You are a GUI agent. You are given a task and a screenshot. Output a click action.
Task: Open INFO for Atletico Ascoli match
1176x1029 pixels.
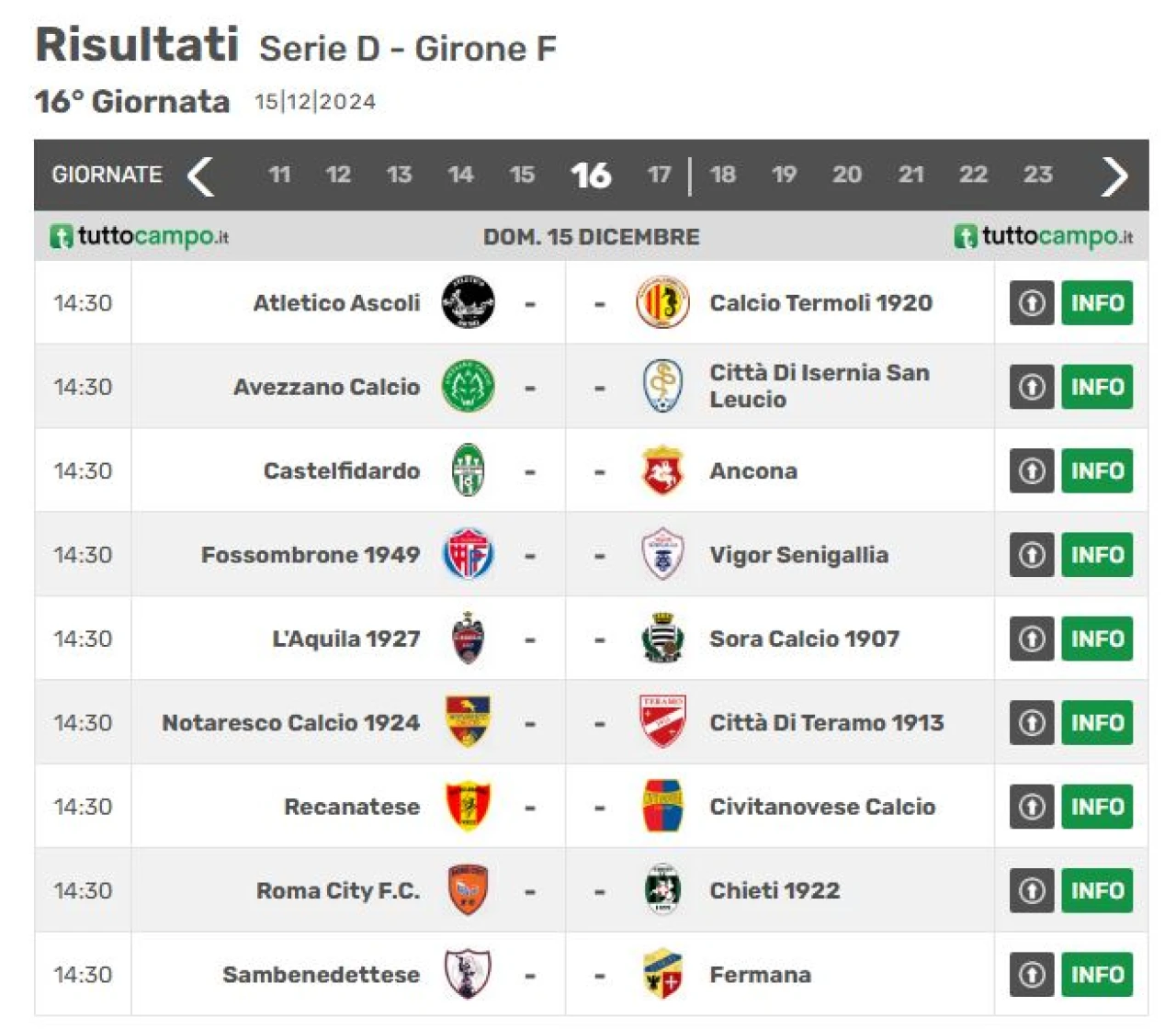click(x=1097, y=302)
